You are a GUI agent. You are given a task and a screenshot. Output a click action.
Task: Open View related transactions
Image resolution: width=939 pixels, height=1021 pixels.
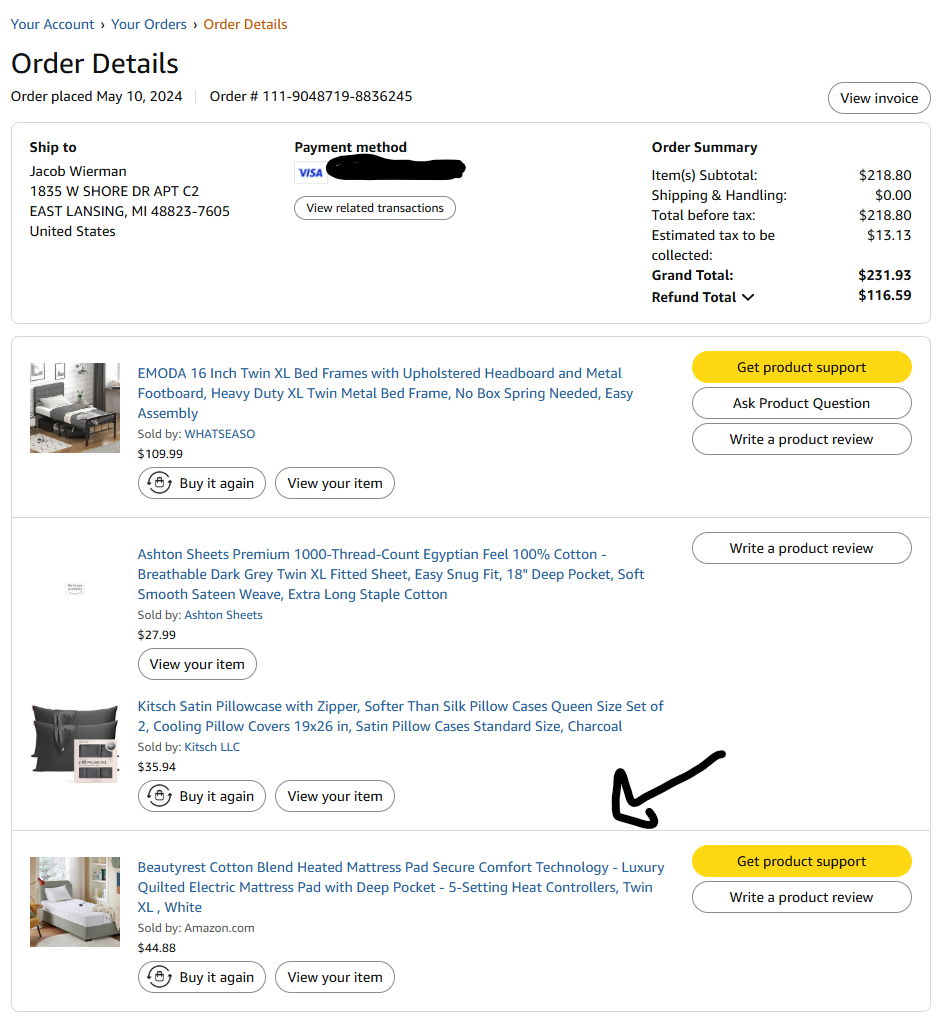375,208
